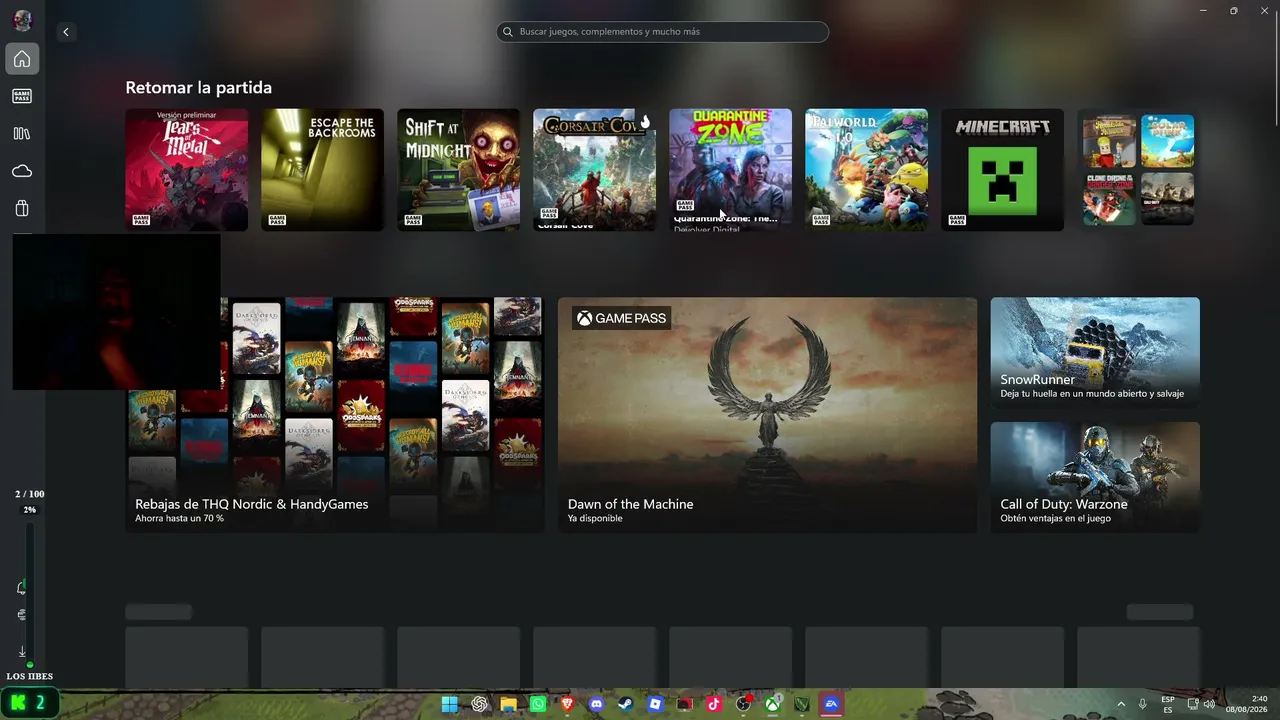Open the Tears of Metal game tile
The image size is (1280, 720).
187,170
